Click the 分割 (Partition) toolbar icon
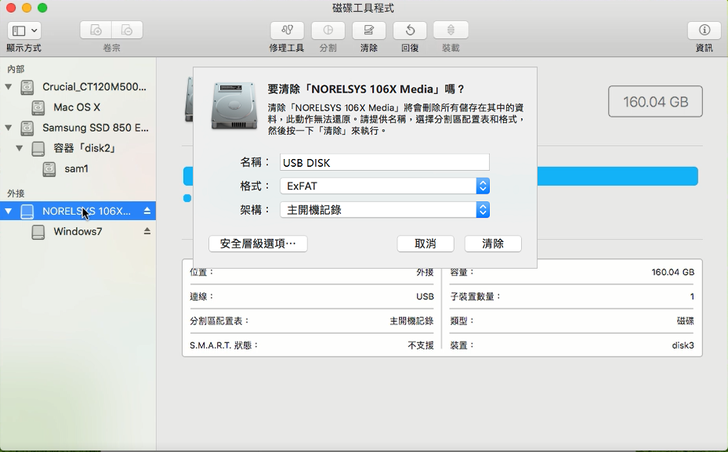The height and width of the screenshot is (452, 728). pos(327,30)
